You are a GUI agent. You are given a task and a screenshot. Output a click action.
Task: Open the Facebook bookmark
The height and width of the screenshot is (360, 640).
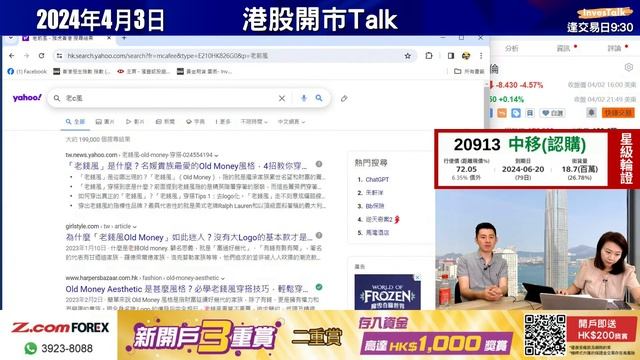coord(27,71)
